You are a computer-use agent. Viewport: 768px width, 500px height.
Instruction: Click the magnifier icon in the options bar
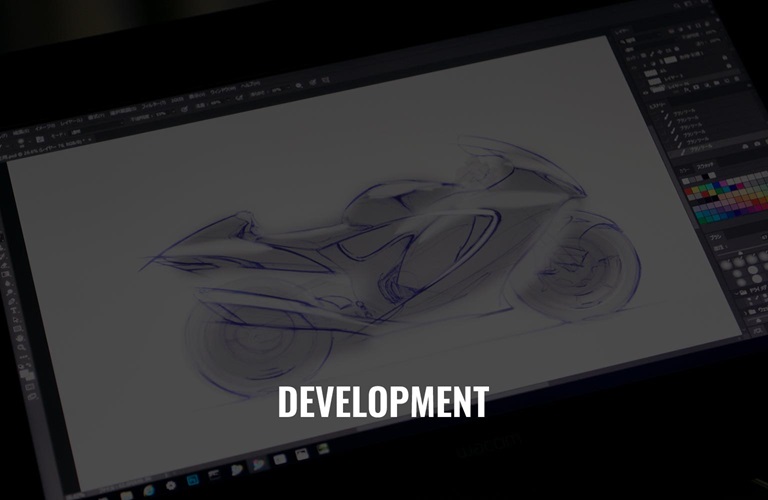click(x=299, y=85)
